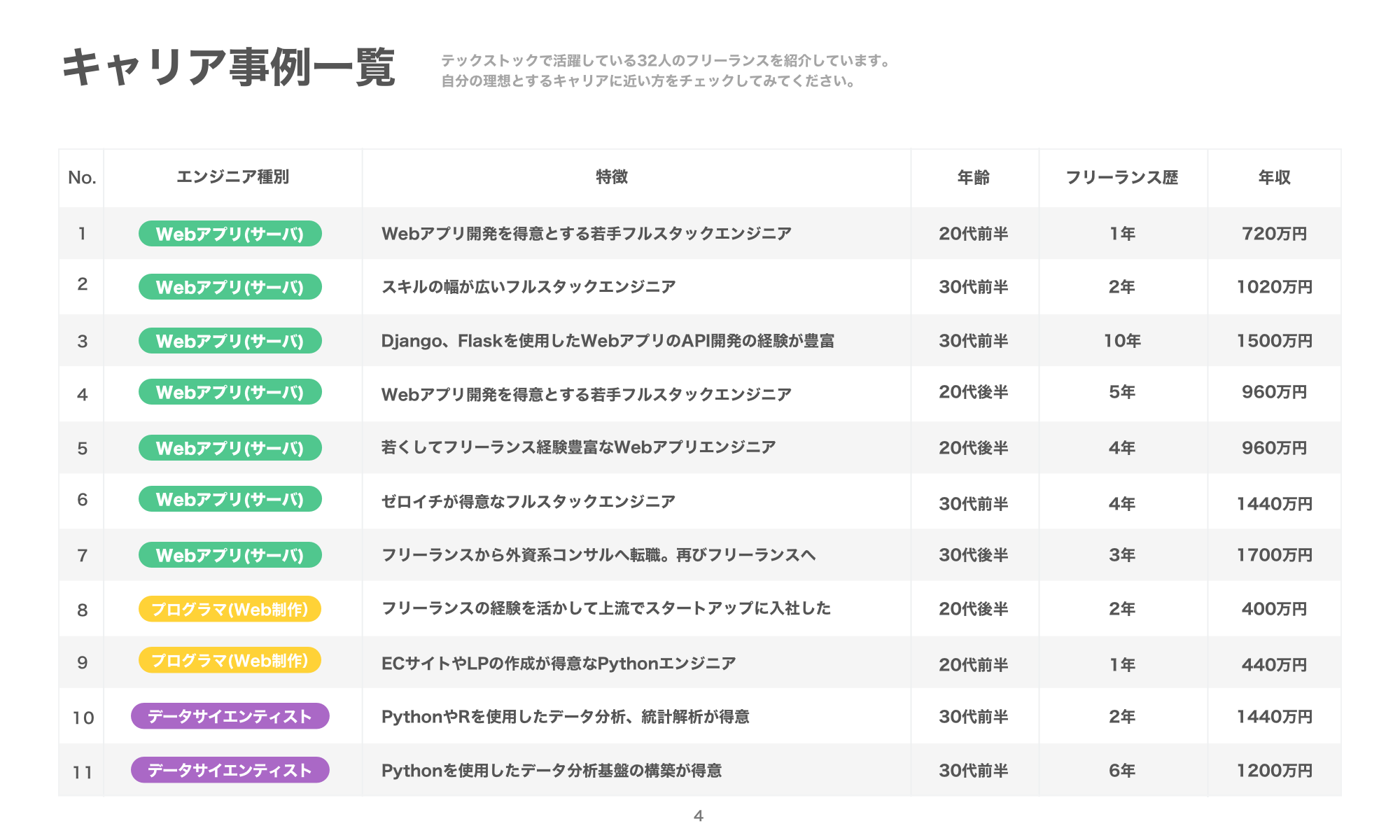Click the データサイエンティスト badge in row 11
Image resolution: width=1400 pixels, height=840 pixels.
(x=230, y=770)
